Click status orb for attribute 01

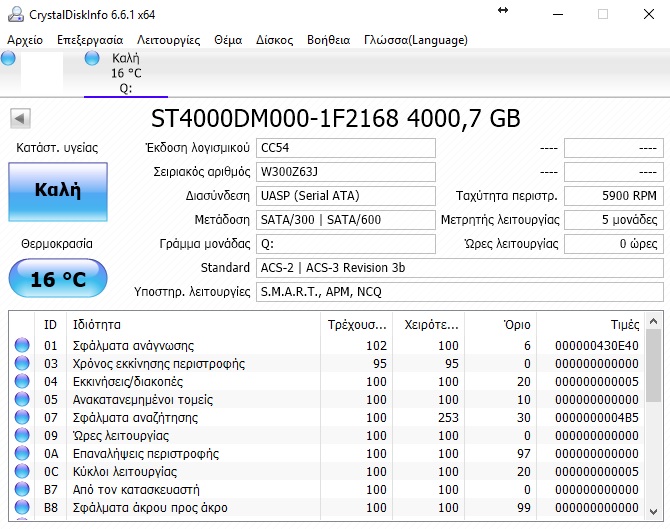click(22, 345)
